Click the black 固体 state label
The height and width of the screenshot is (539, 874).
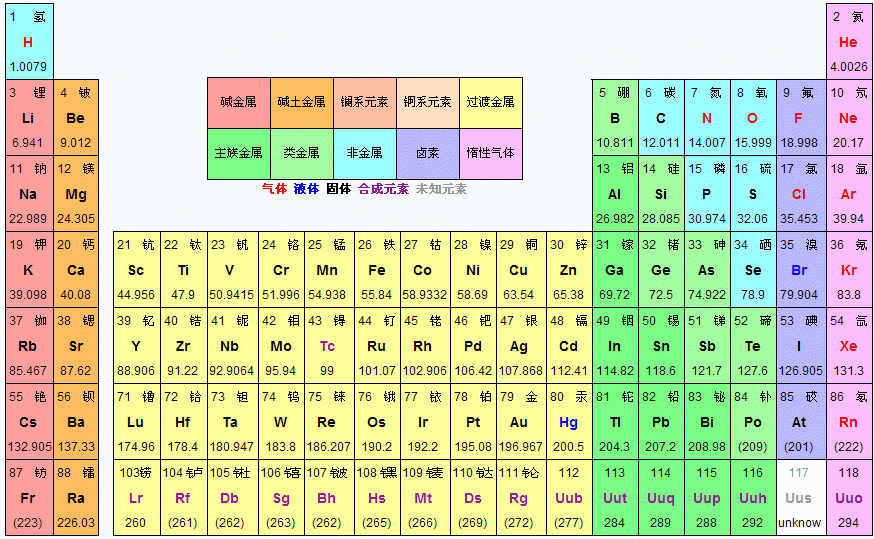click(338, 189)
